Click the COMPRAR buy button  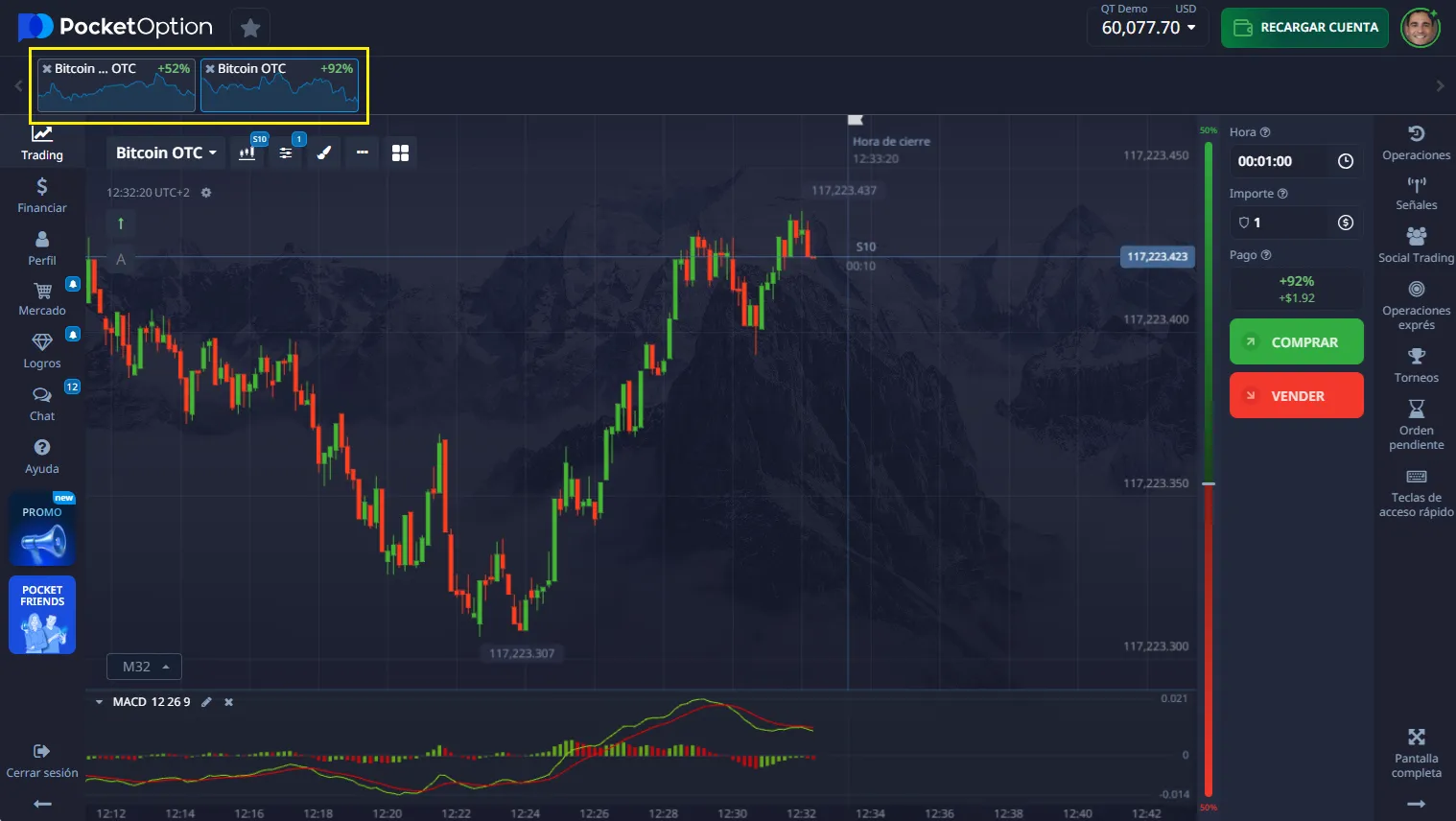point(1297,341)
